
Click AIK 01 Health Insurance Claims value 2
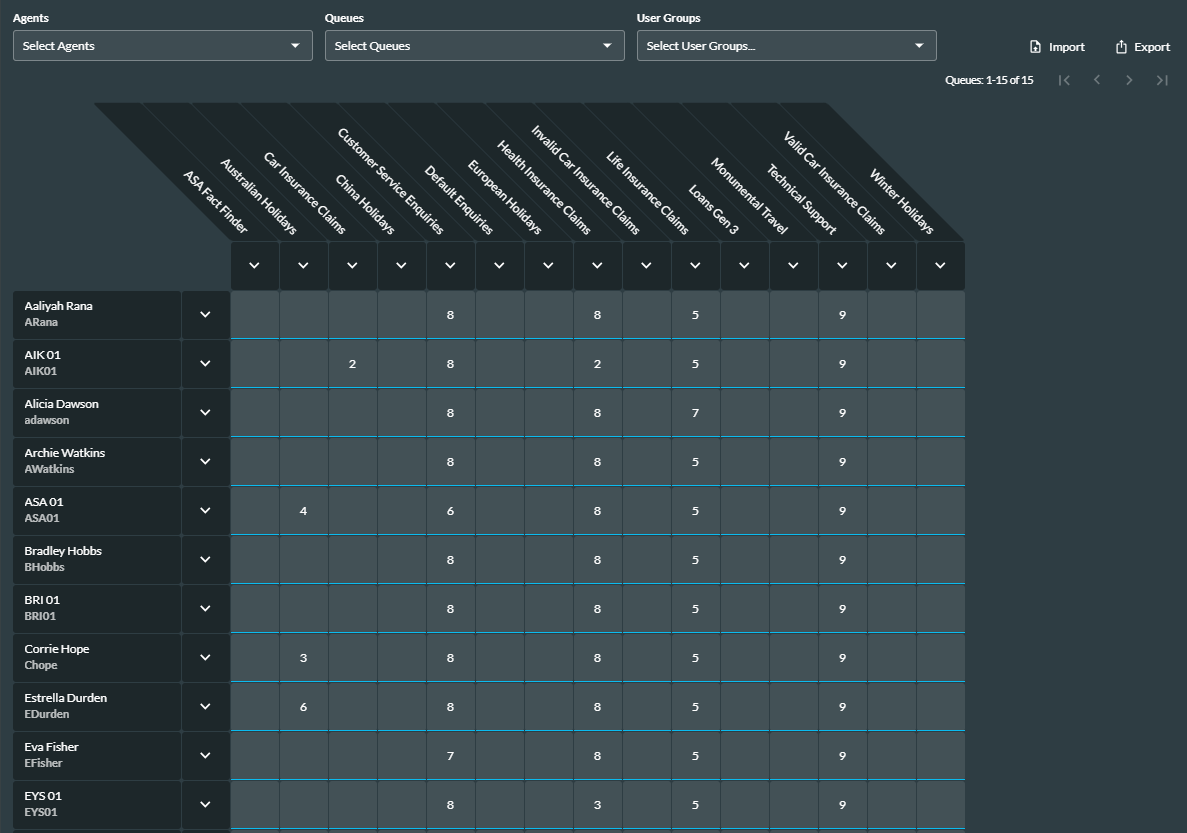pos(597,364)
